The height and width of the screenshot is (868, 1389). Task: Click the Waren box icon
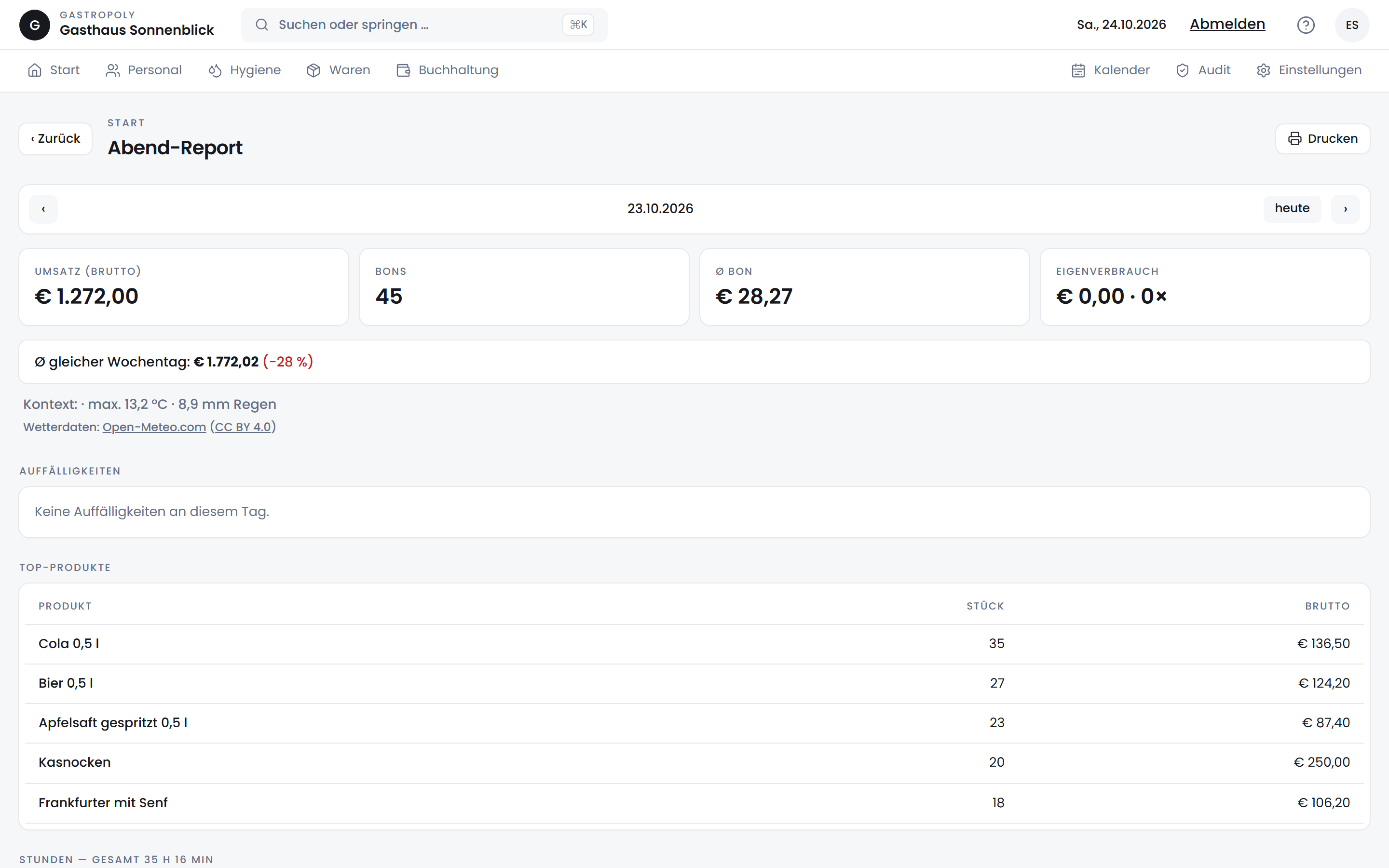(x=313, y=70)
